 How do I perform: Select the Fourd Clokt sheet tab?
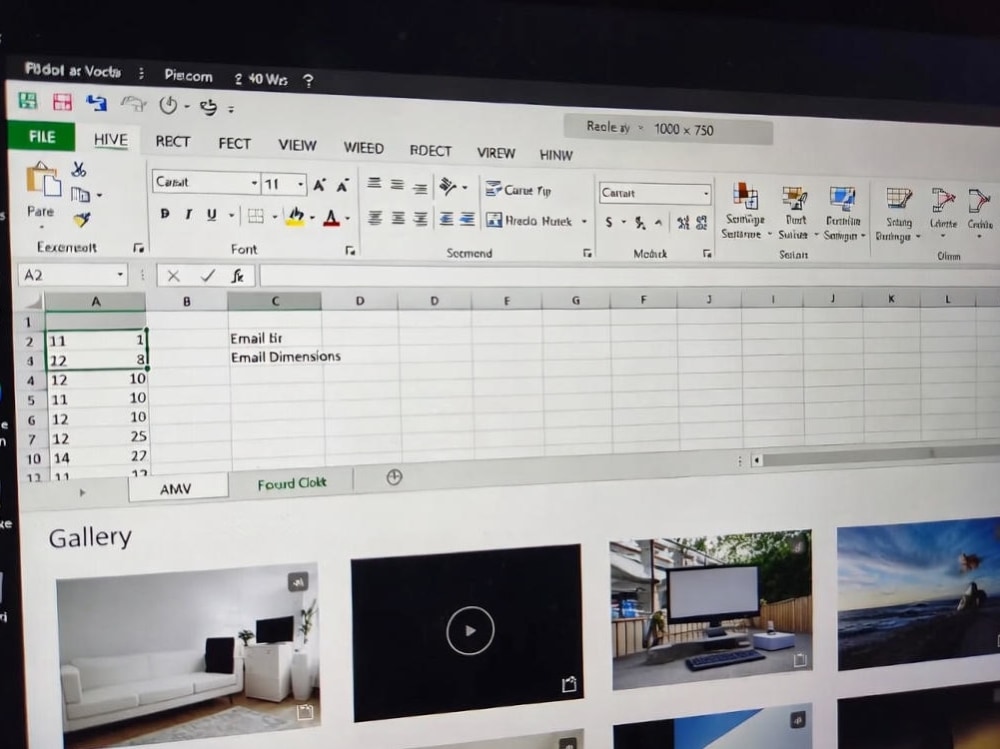(x=291, y=484)
